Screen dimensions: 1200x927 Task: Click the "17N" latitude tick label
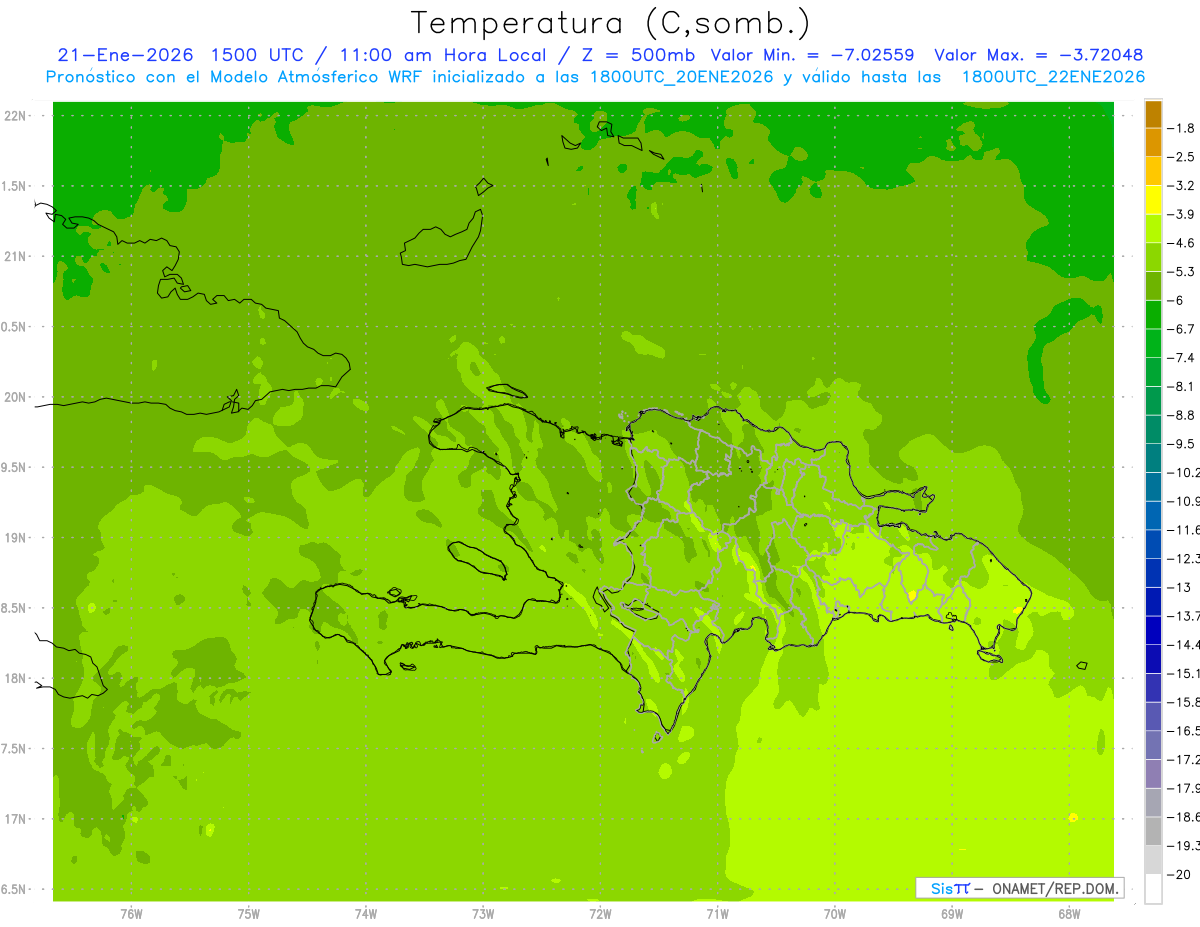pyautogui.click(x=14, y=819)
